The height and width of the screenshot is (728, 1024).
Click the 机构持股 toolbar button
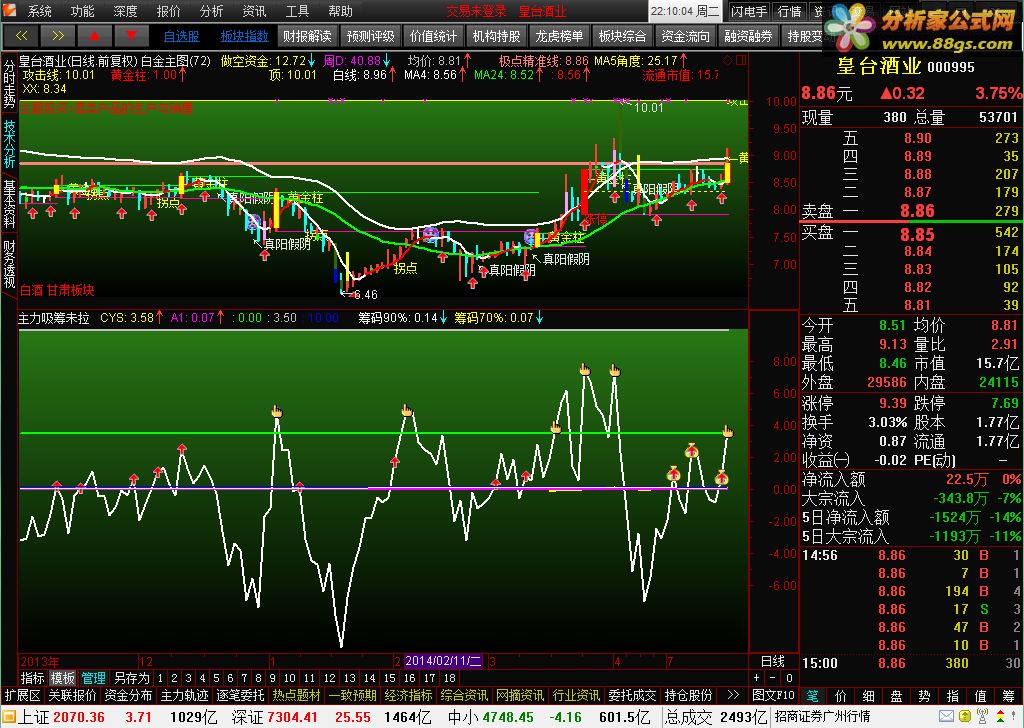pos(496,36)
